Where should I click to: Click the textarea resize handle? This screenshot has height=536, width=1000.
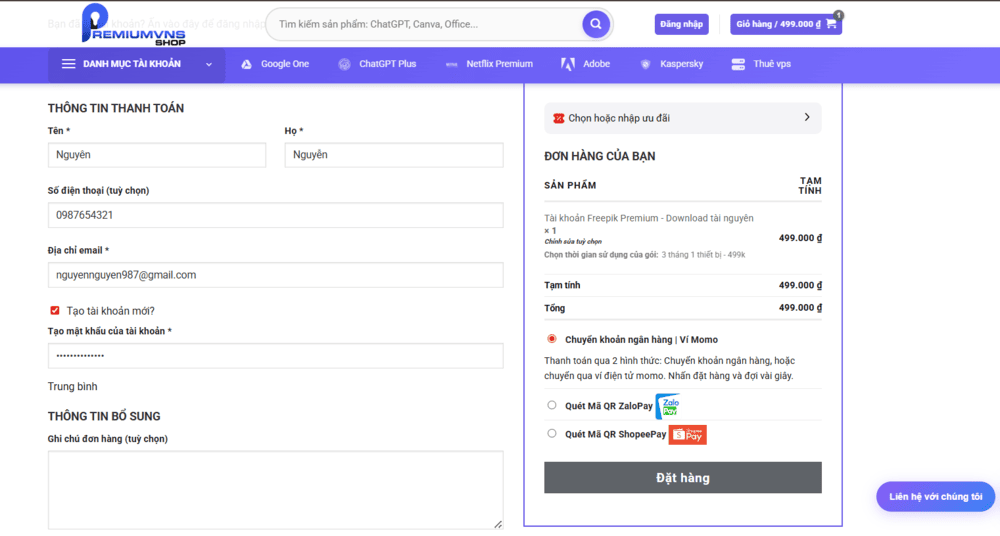[498, 525]
